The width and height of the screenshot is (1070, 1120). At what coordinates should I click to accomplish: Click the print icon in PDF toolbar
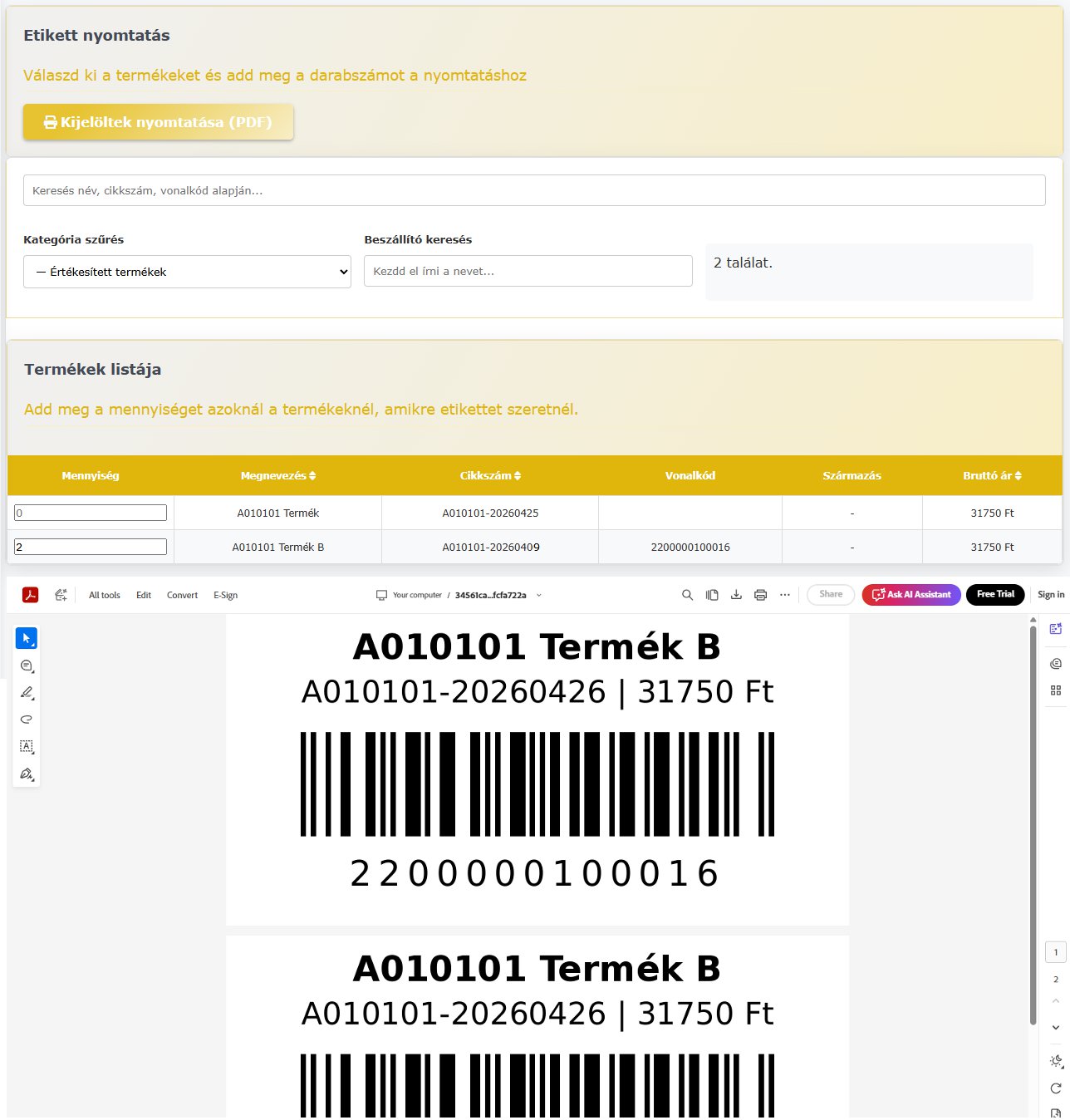tap(760, 595)
